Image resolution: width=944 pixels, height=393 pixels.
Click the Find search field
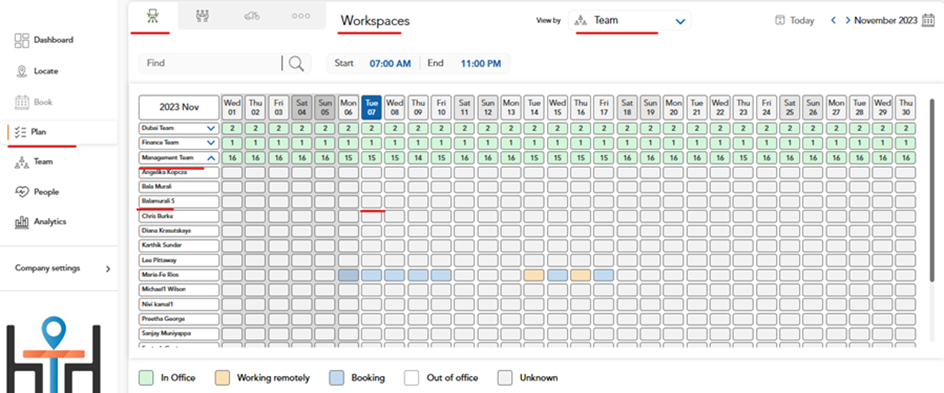tap(210, 63)
